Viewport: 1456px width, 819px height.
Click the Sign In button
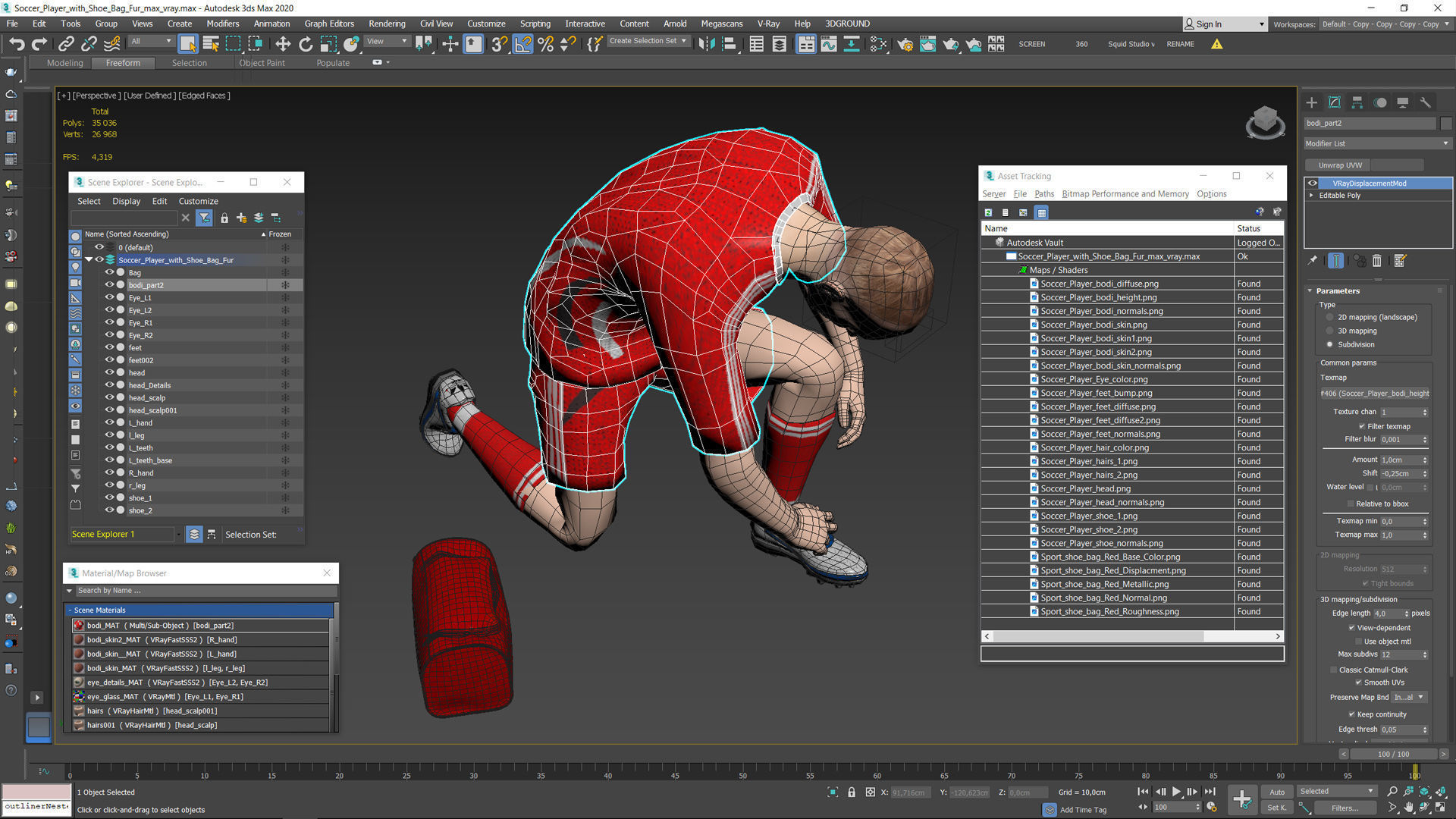1224,24
